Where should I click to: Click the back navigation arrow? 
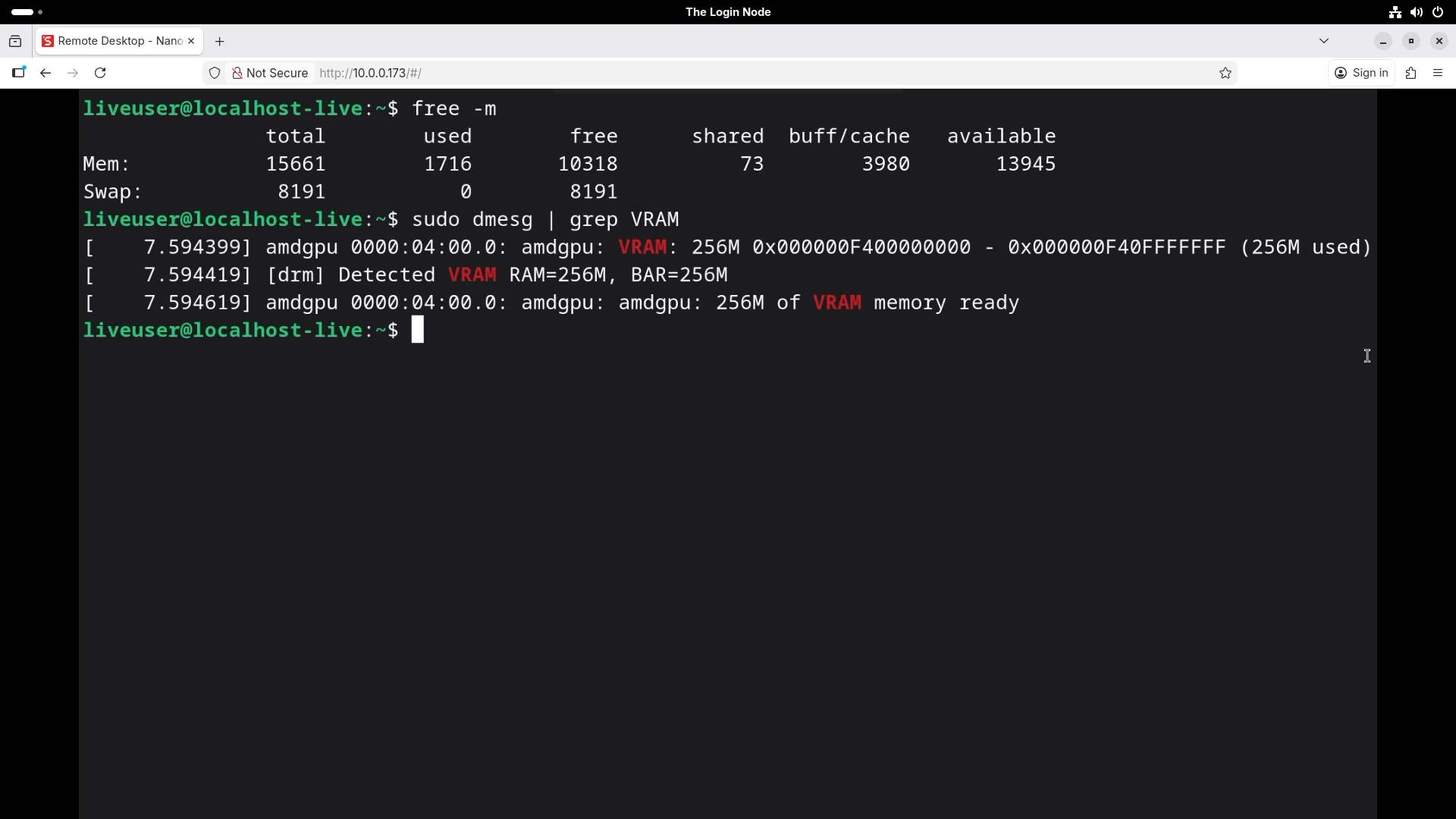tap(45, 73)
